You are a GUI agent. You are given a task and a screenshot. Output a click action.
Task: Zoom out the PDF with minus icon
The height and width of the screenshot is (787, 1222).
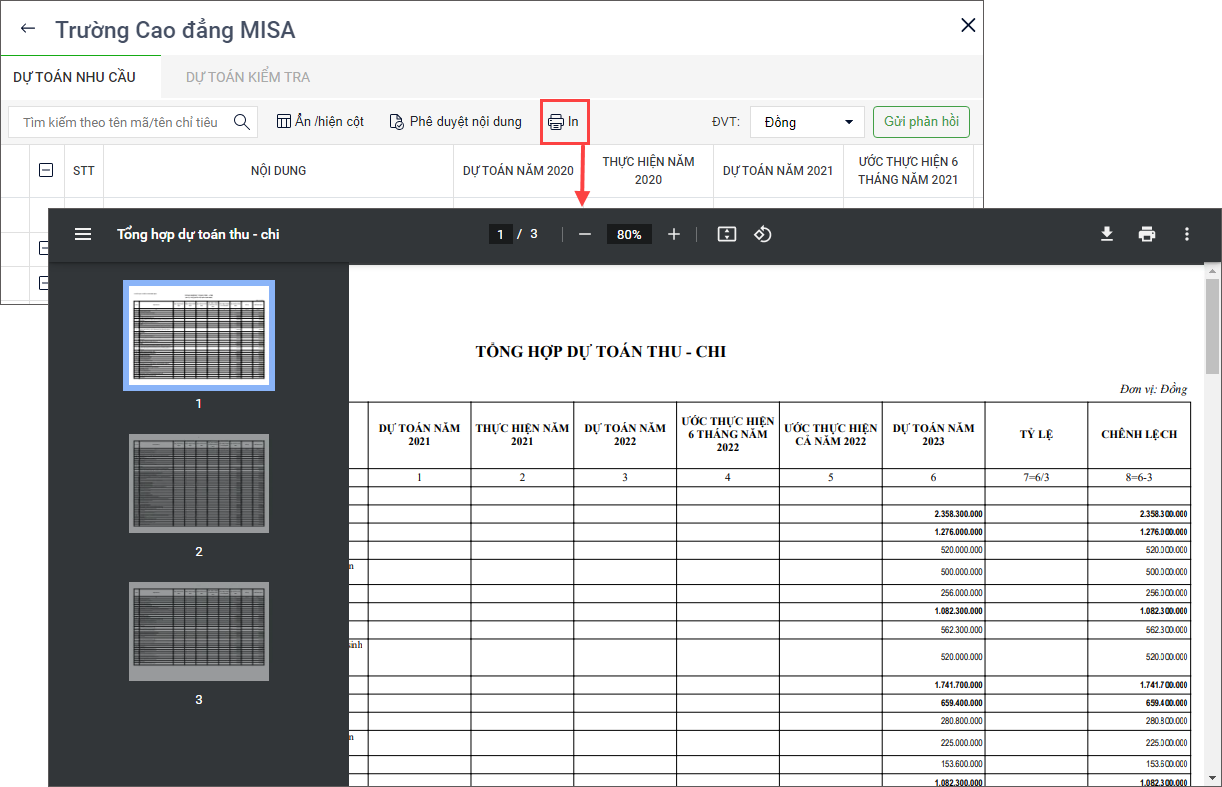pos(585,234)
